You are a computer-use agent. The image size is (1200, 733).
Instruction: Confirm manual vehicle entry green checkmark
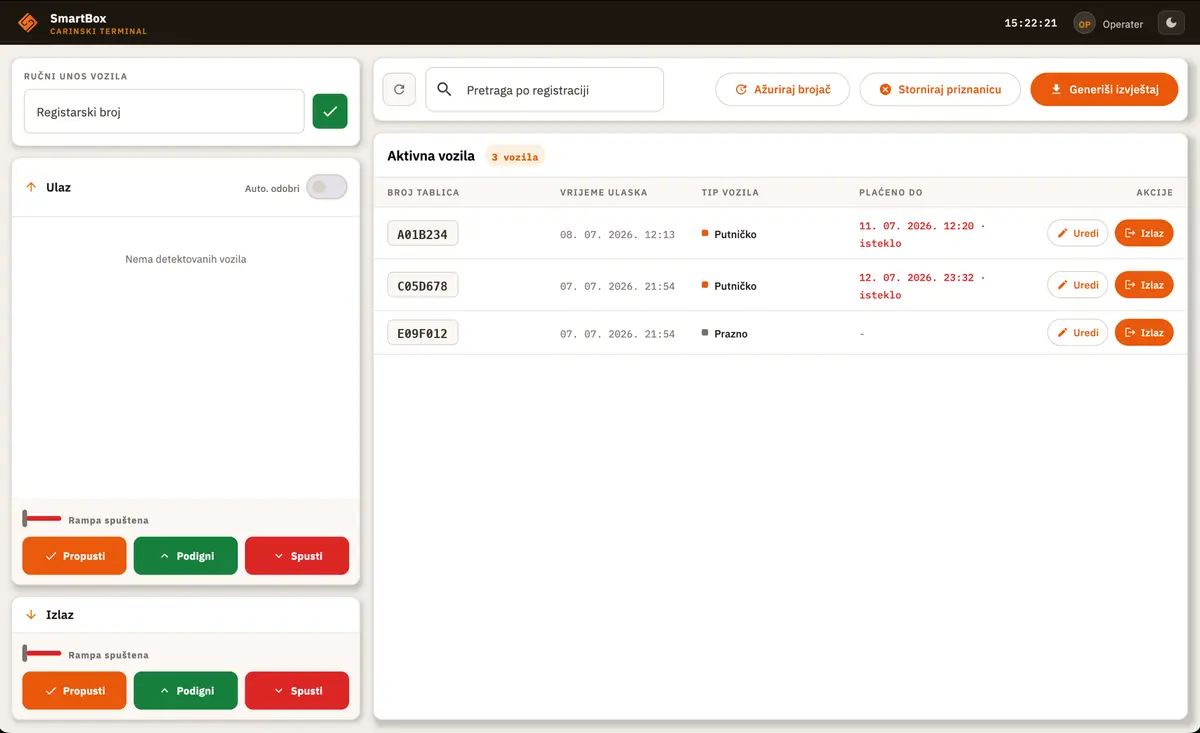330,111
